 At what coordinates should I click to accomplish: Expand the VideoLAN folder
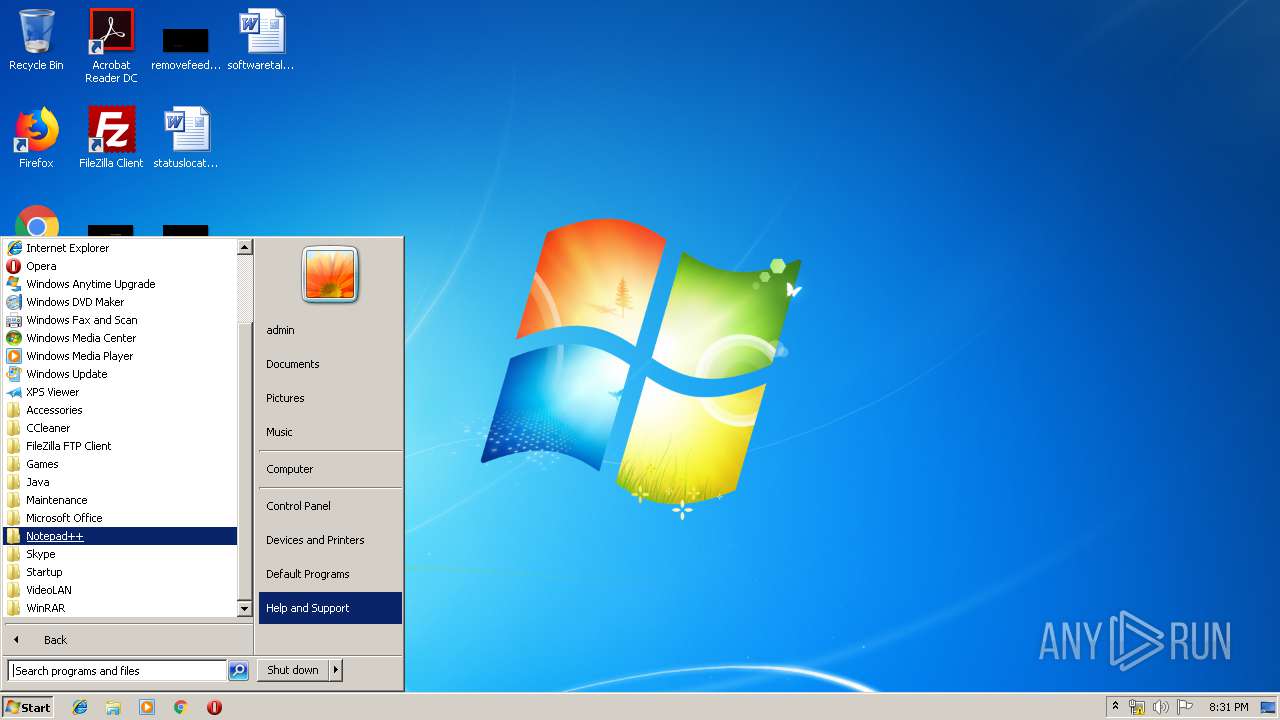(x=120, y=590)
